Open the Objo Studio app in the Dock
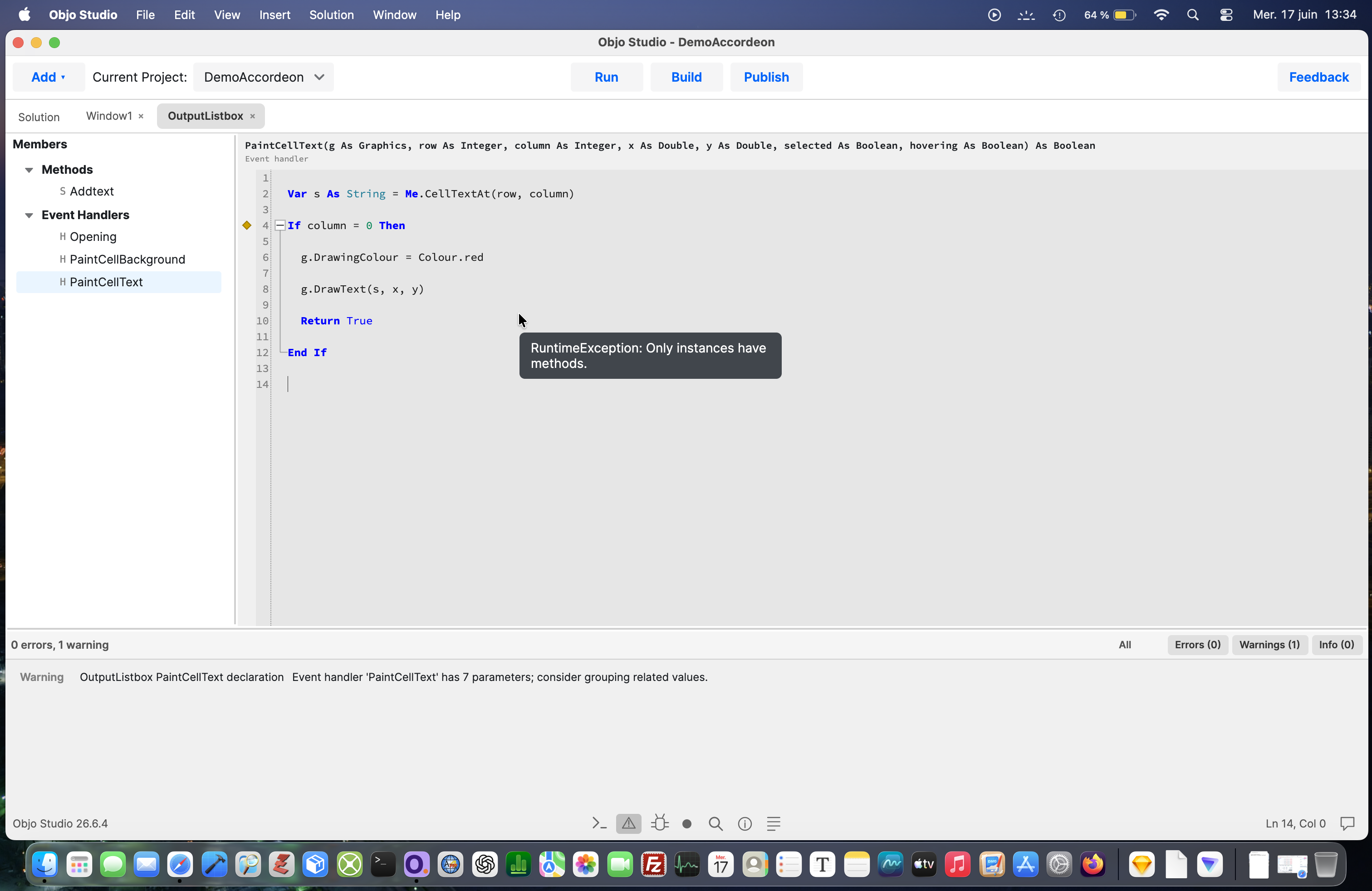Screen dimensions: 1372x891 (416, 864)
